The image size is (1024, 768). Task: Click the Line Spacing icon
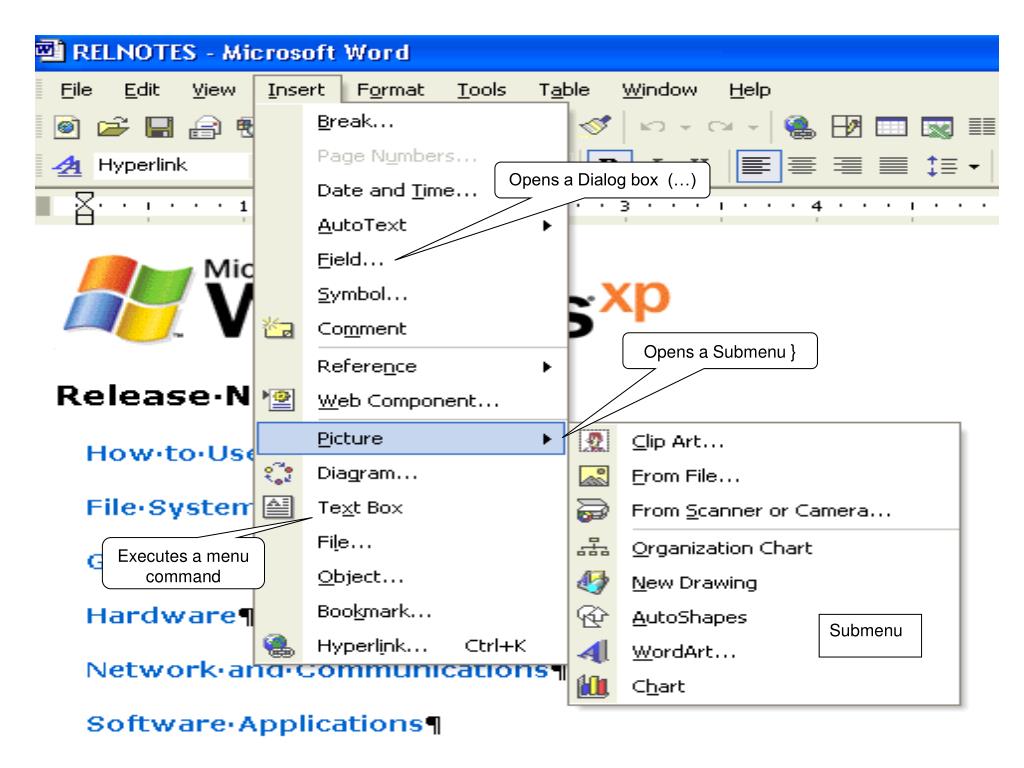[x=940, y=166]
